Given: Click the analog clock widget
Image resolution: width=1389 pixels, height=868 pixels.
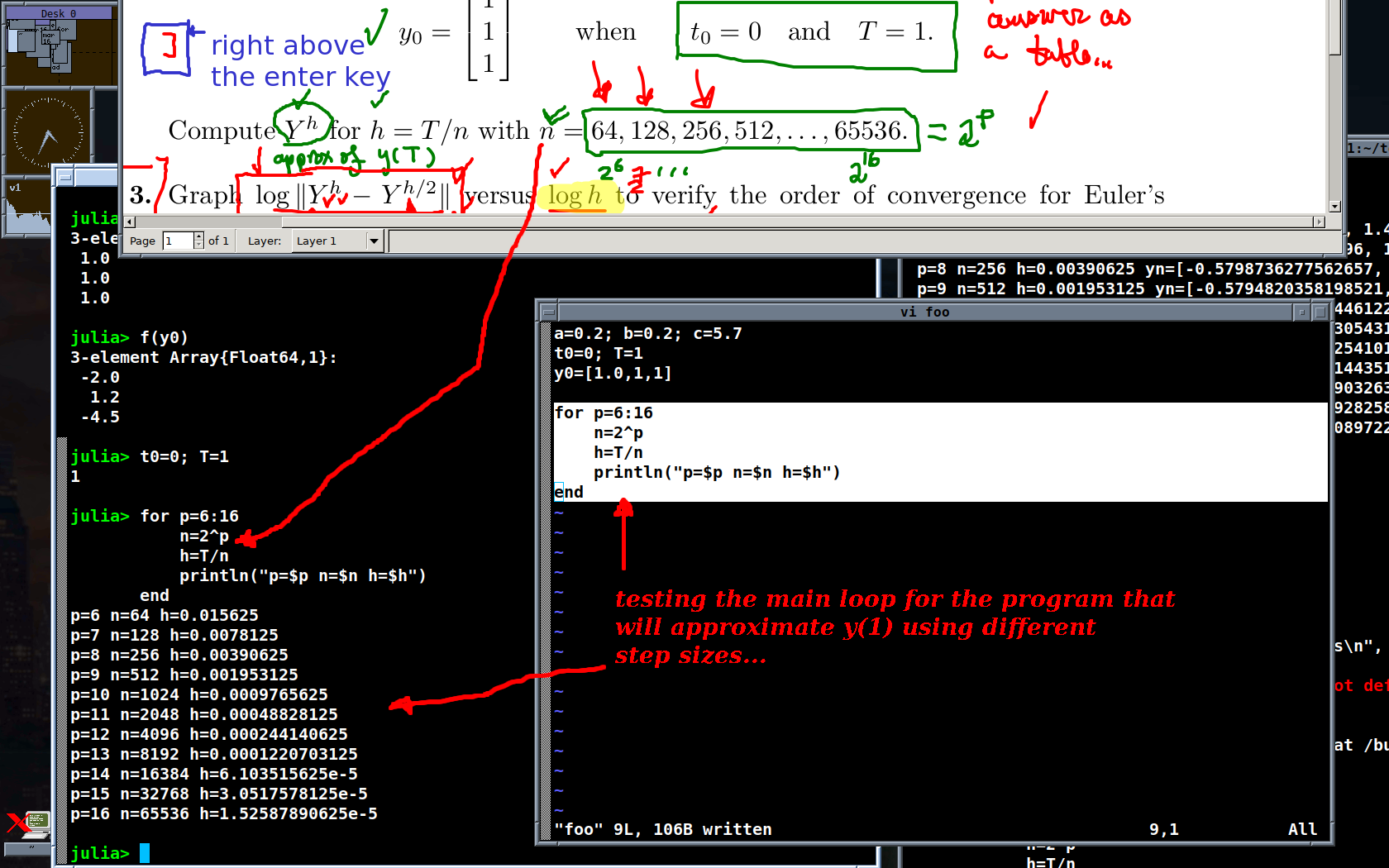Looking at the screenshot, I should (48, 132).
